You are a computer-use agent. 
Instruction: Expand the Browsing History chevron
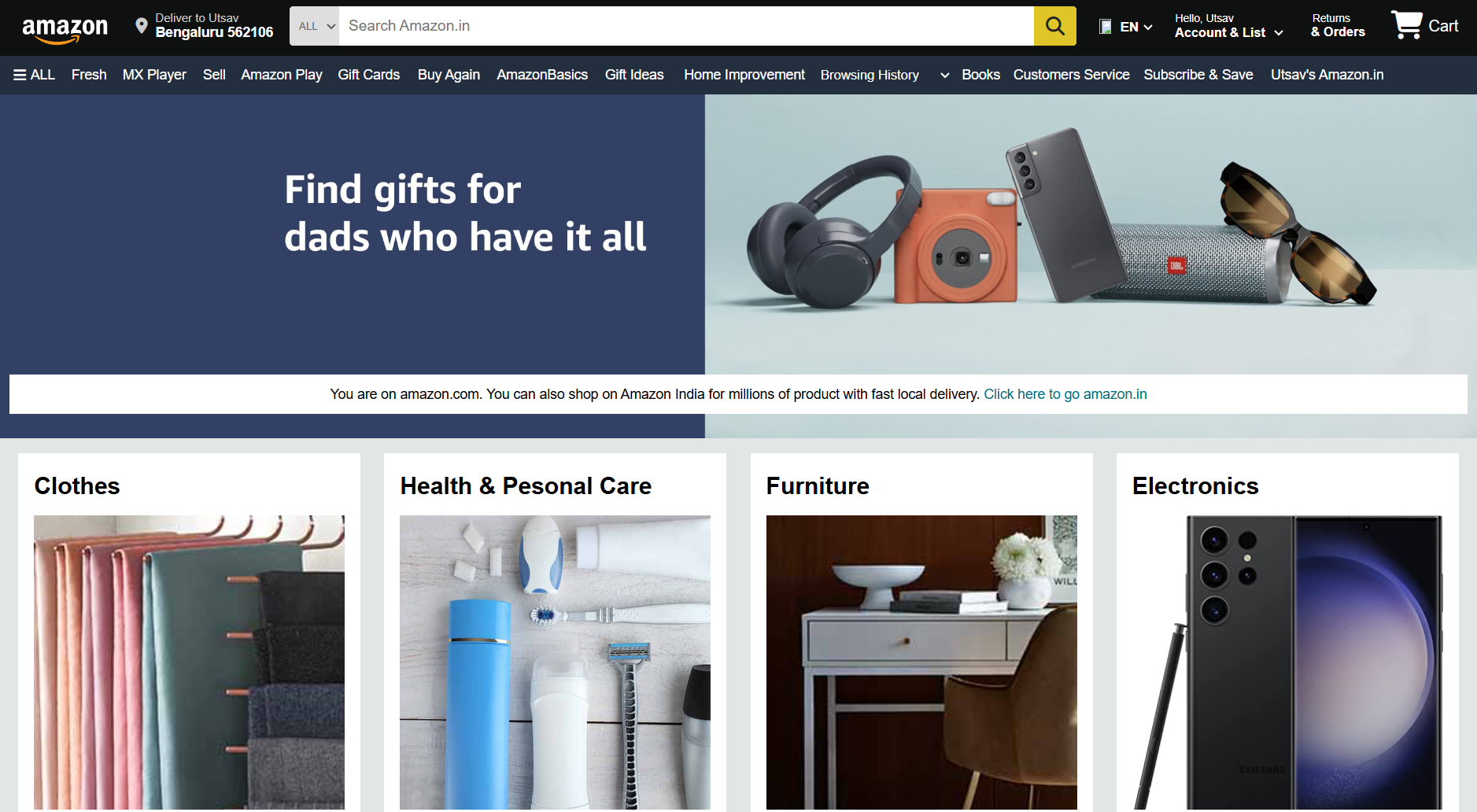[944, 76]
